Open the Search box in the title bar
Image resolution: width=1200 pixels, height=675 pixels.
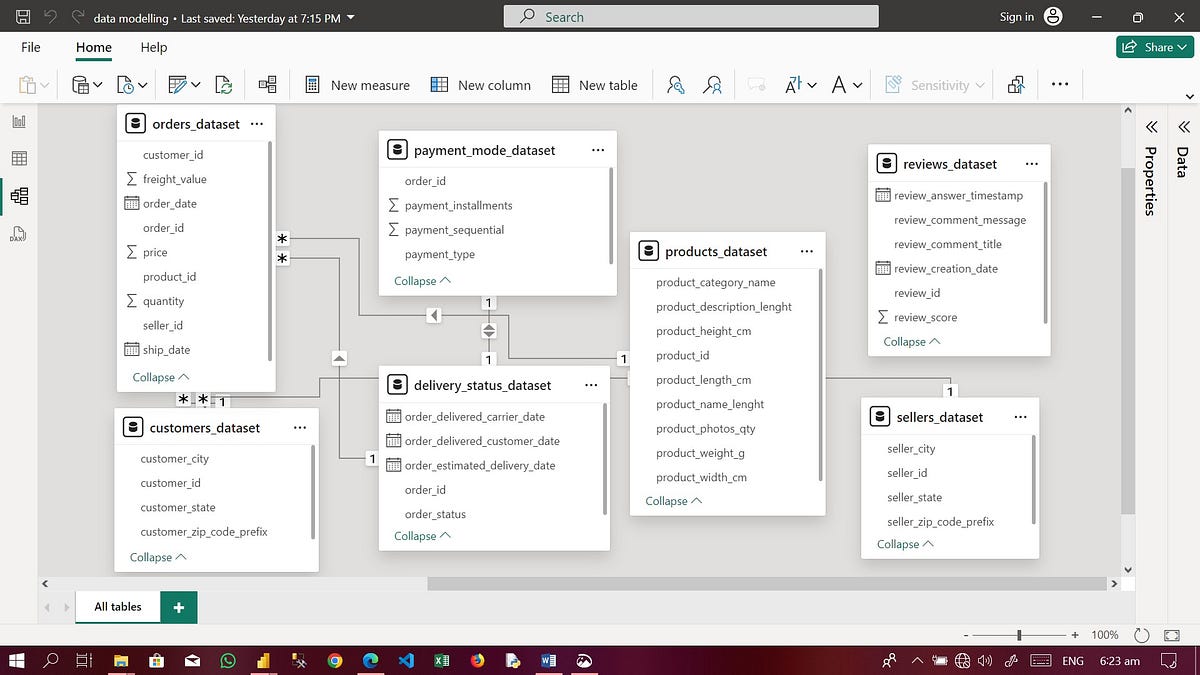pos(690,16)
